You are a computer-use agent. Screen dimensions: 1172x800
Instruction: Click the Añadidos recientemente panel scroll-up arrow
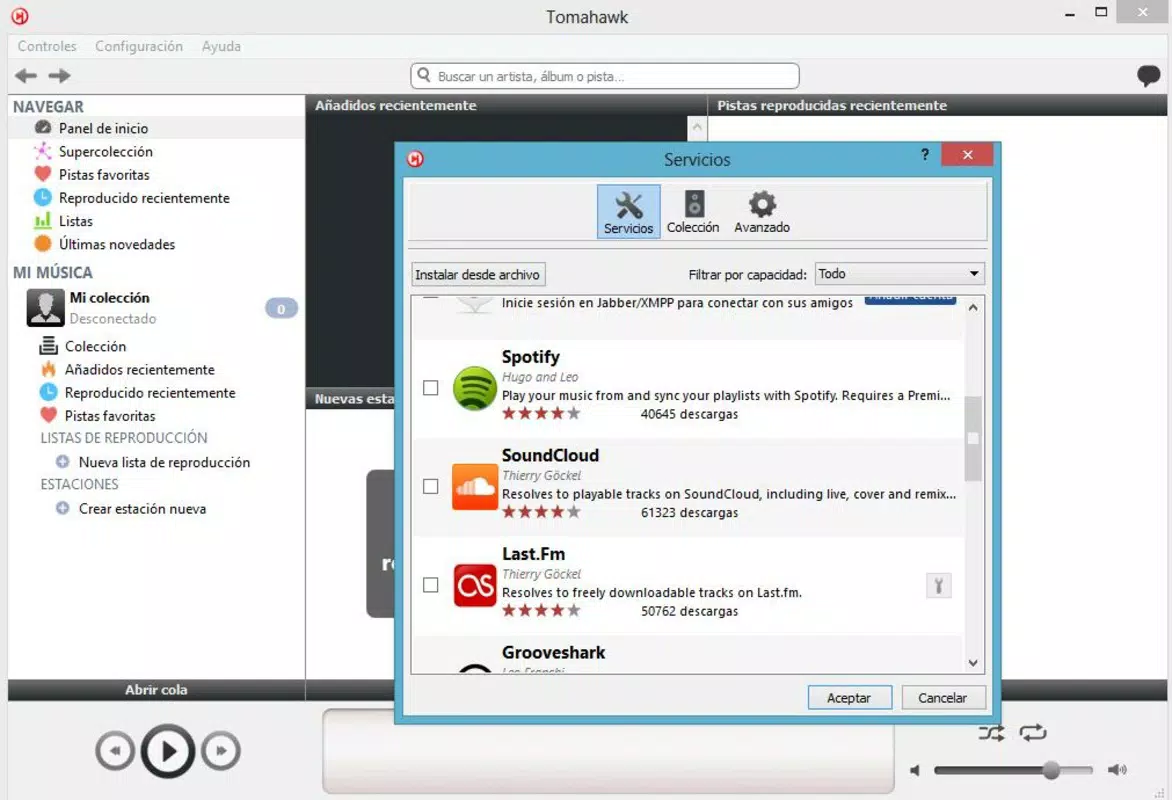point(697,127)
